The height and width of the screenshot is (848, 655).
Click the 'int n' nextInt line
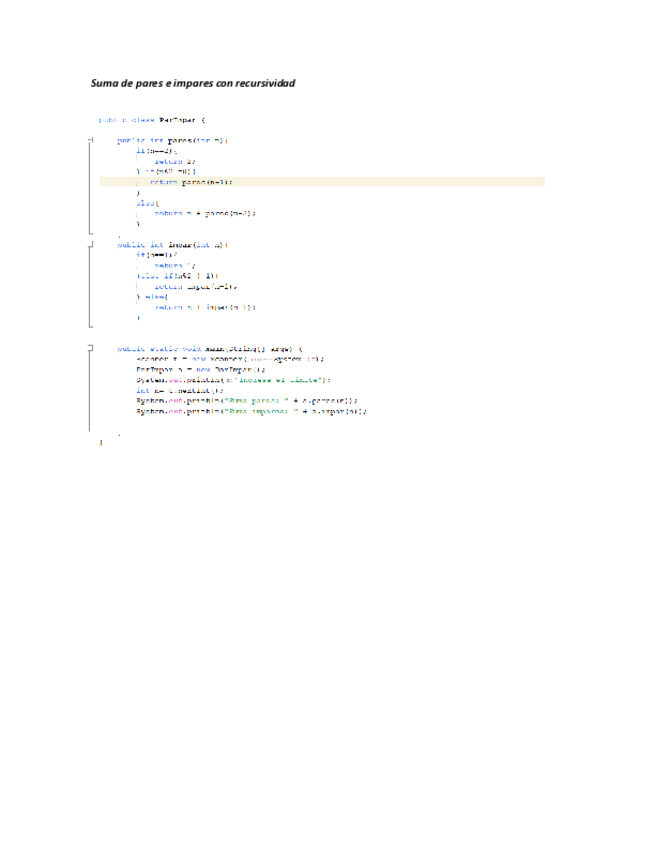point(180,390)
